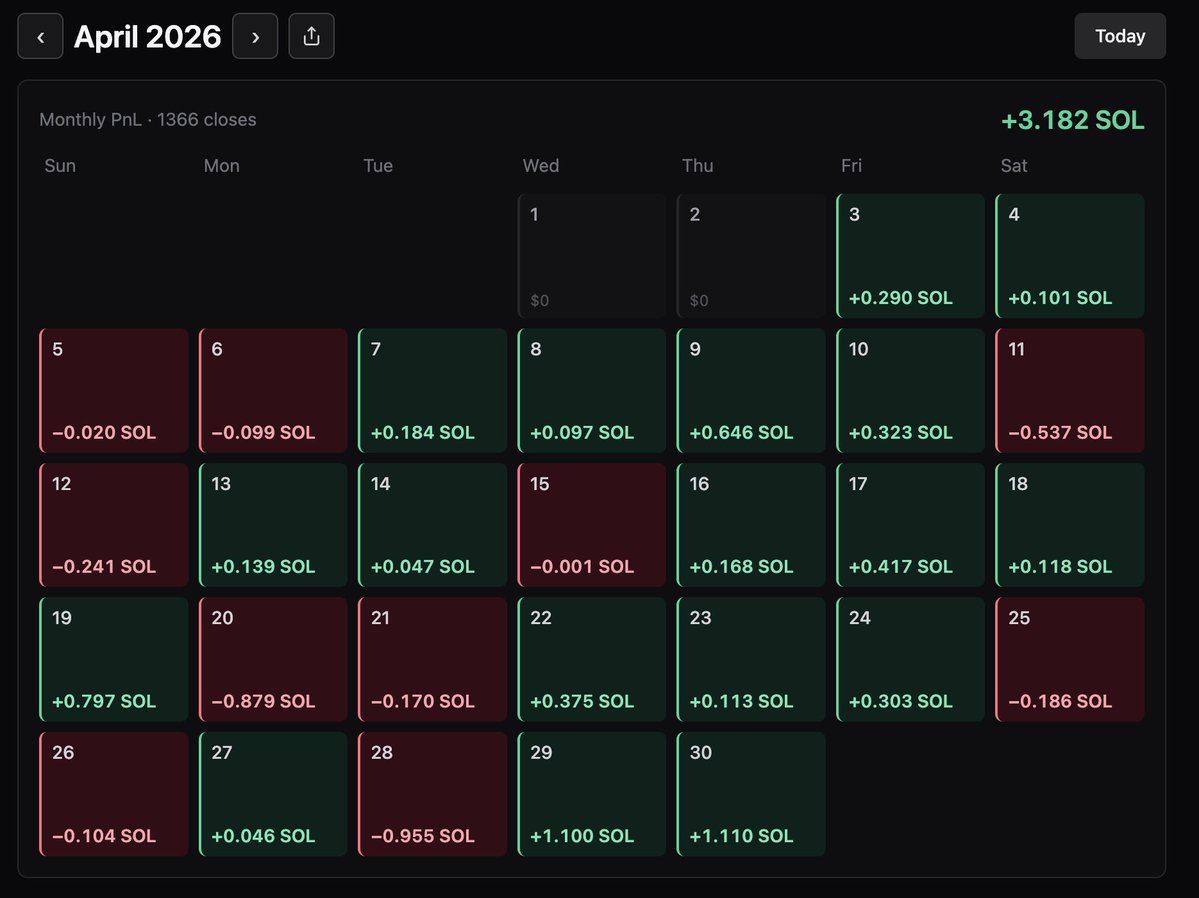The image size is (1199, 898).
Task: Select day 6 with −0.099 SOL
Action: tap(273, 390)
